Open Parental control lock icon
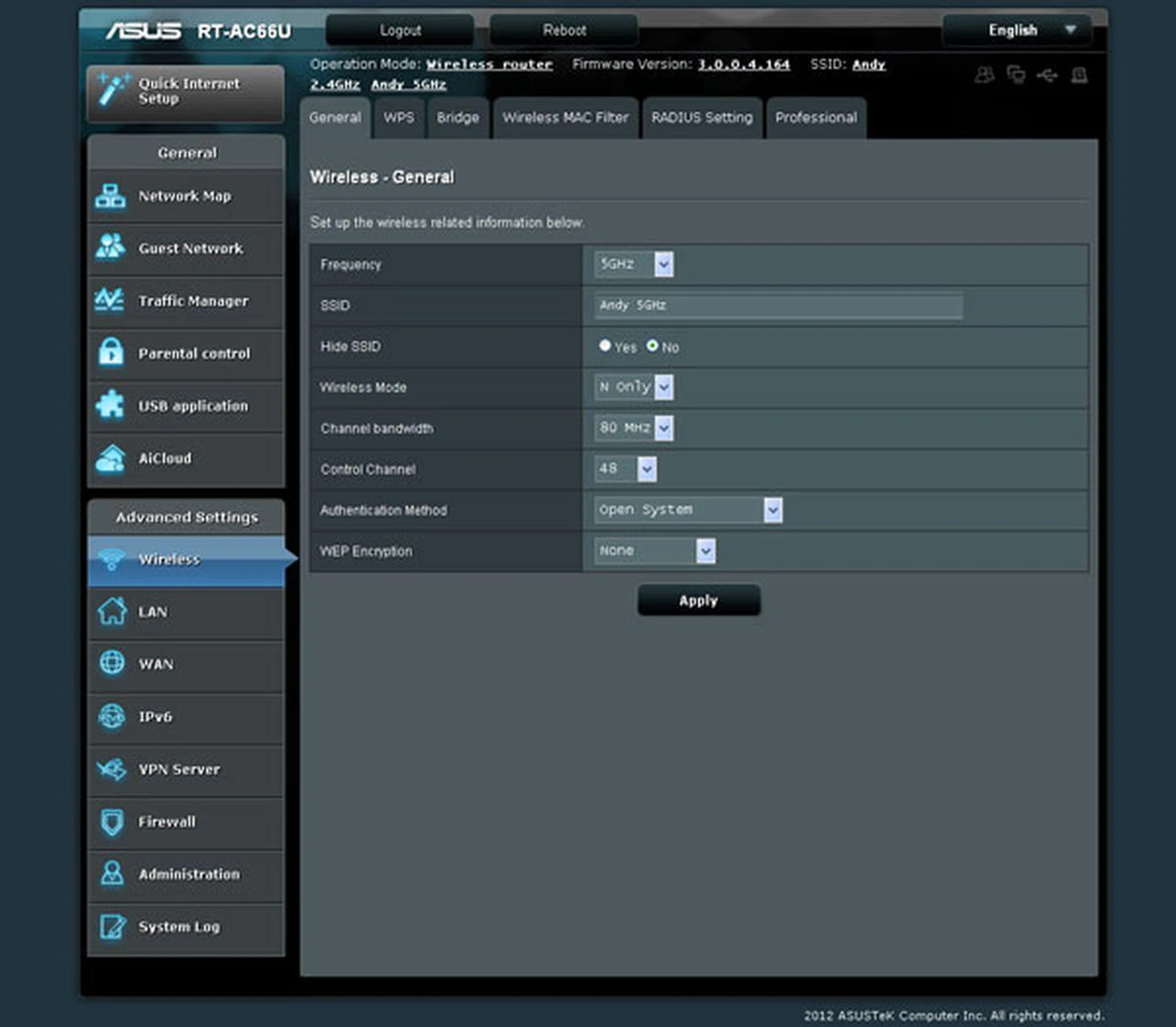Viewport: 1176px width, 1027px height. click(x=111, y=353)
